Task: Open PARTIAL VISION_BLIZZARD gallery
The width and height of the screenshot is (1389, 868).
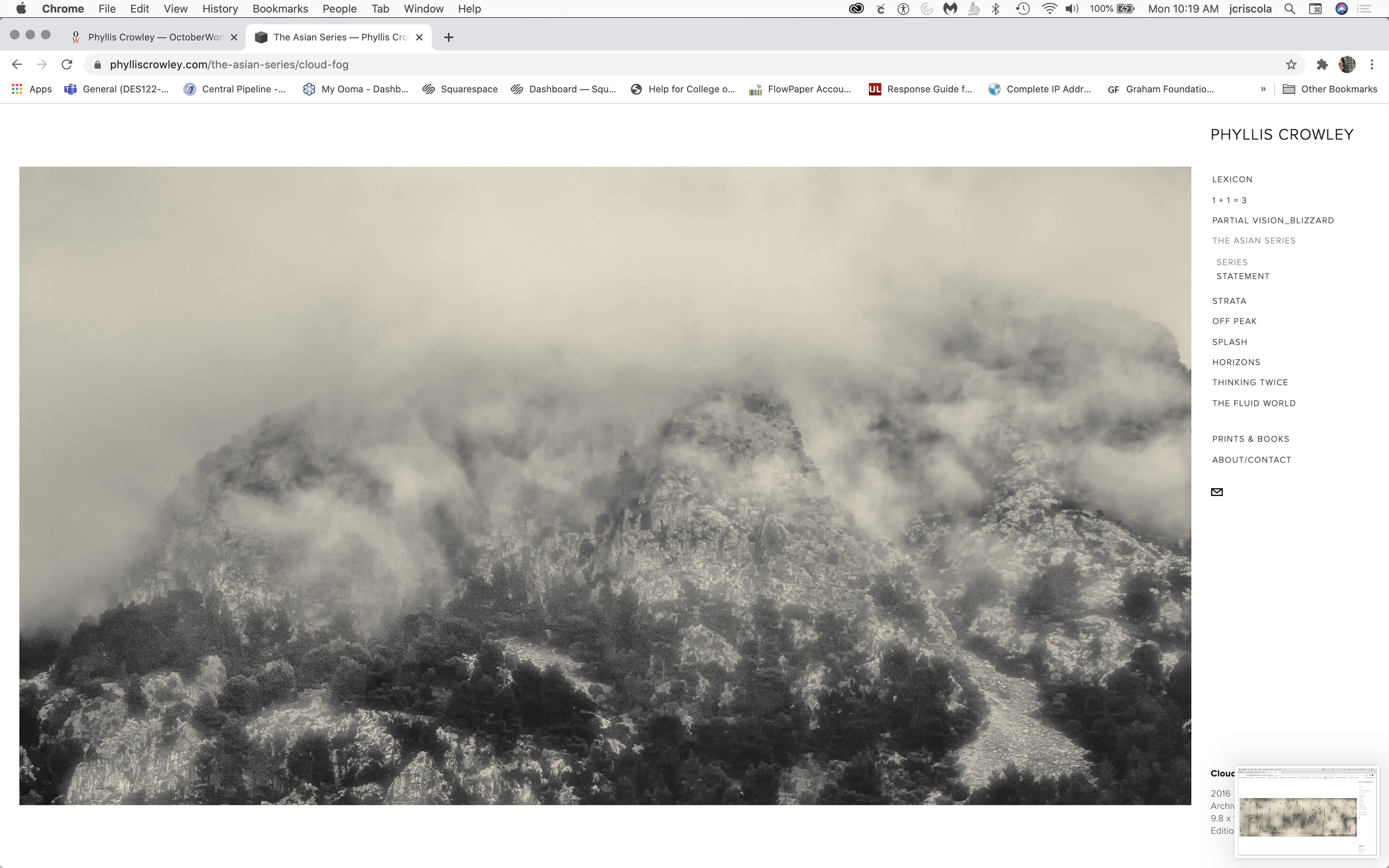Action: (x=1273, y=220)
